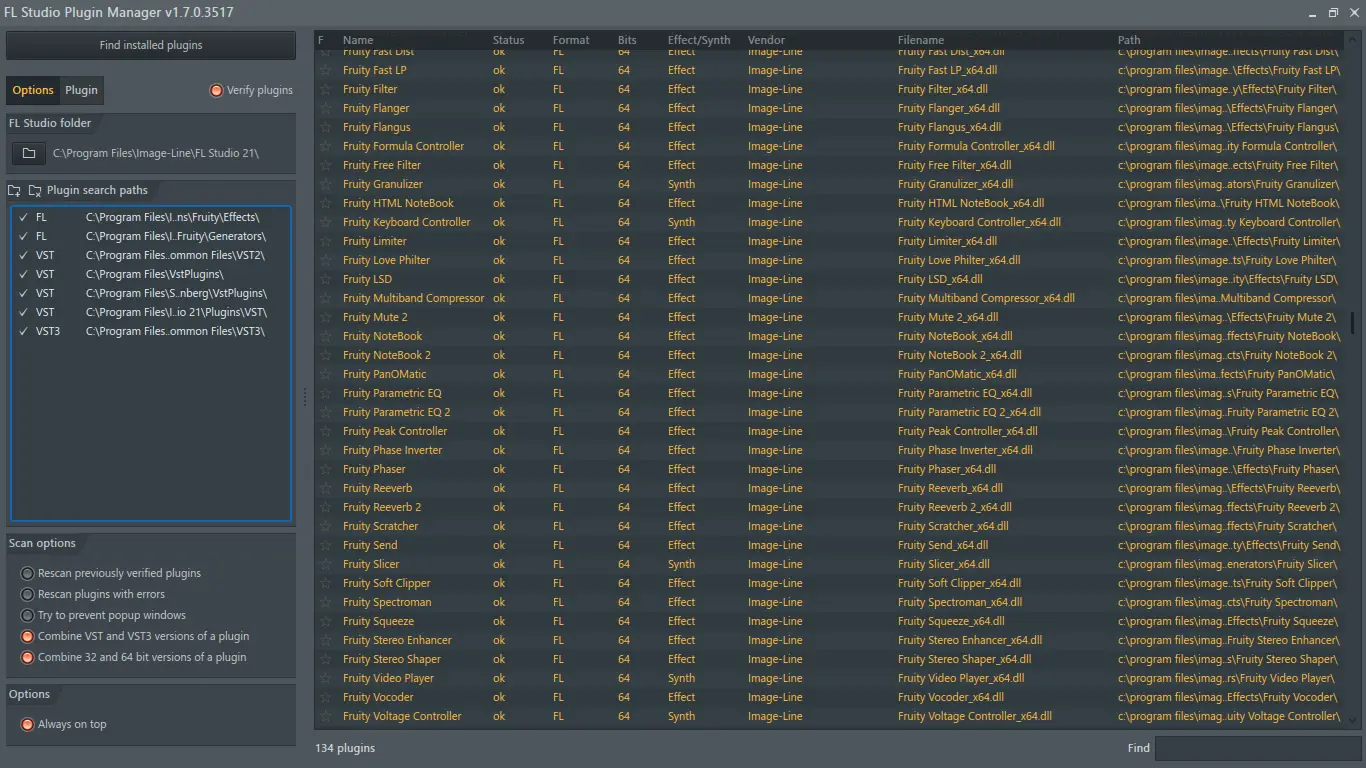Screen dimensions: 1366x768
Task: Select the Fruity Parametric EQ 2 row
Action: [x=830, y=412]
